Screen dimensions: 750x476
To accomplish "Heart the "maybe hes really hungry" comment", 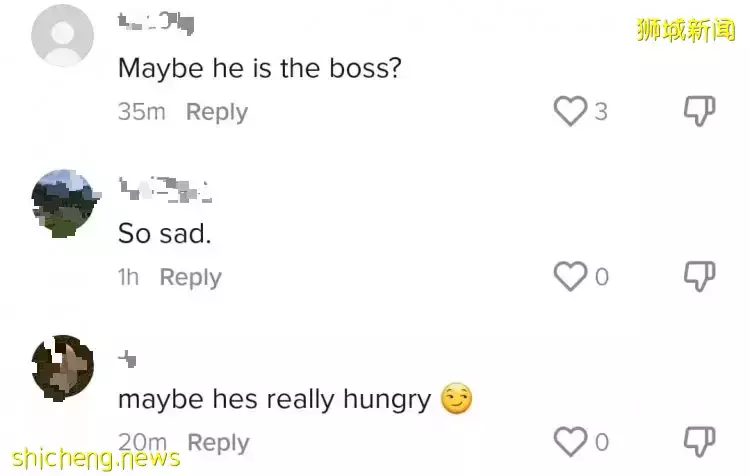I will point(570,441).
